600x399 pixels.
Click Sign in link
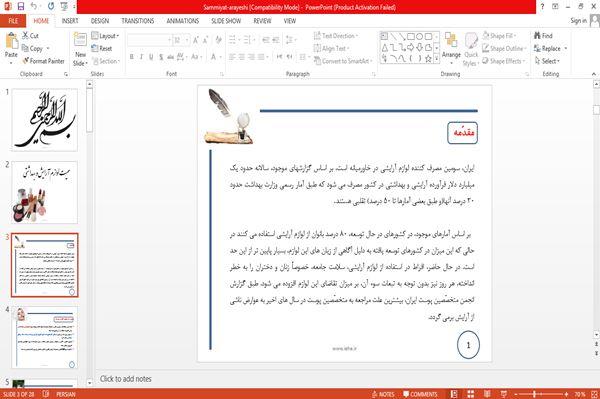coord(578,21)
